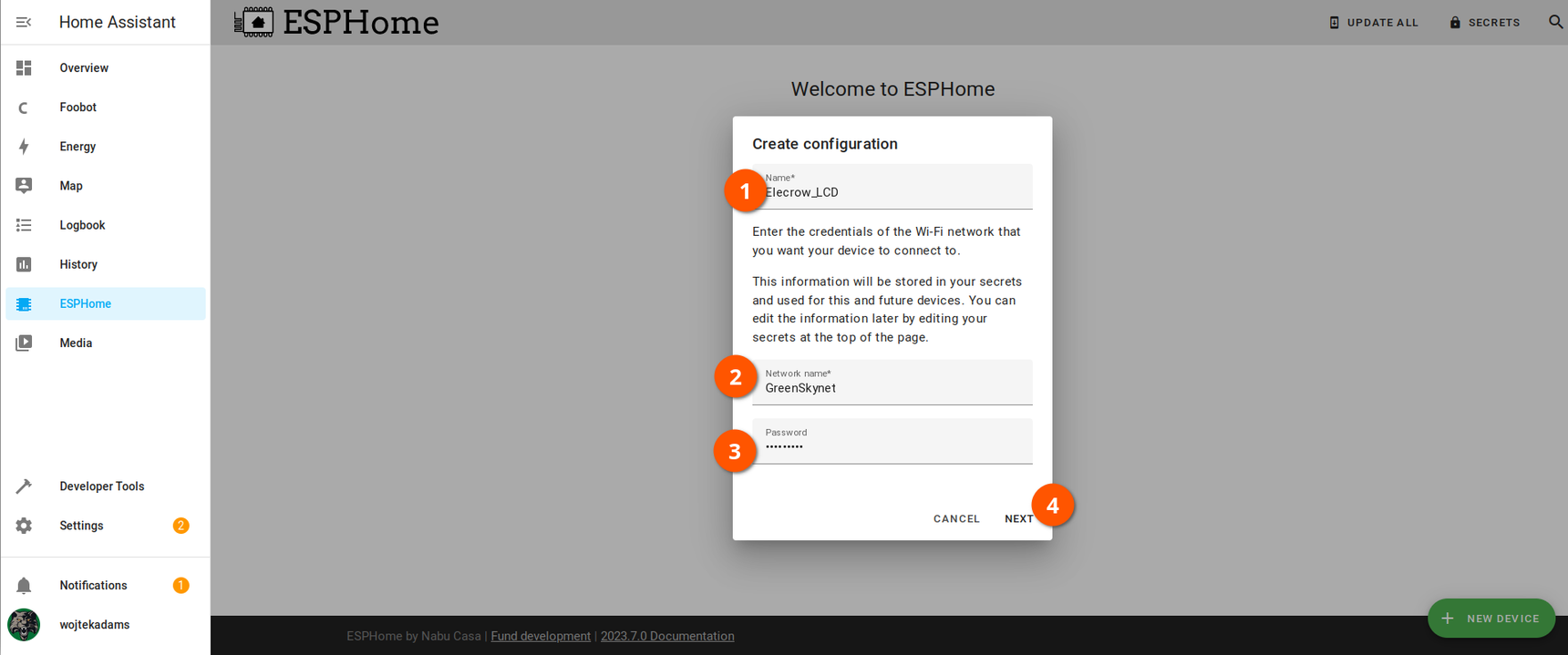Image resolution: width=1568 pixels, height=655 pixels.
Task: Open Media from the sidebar
Action: click(106, 343)
